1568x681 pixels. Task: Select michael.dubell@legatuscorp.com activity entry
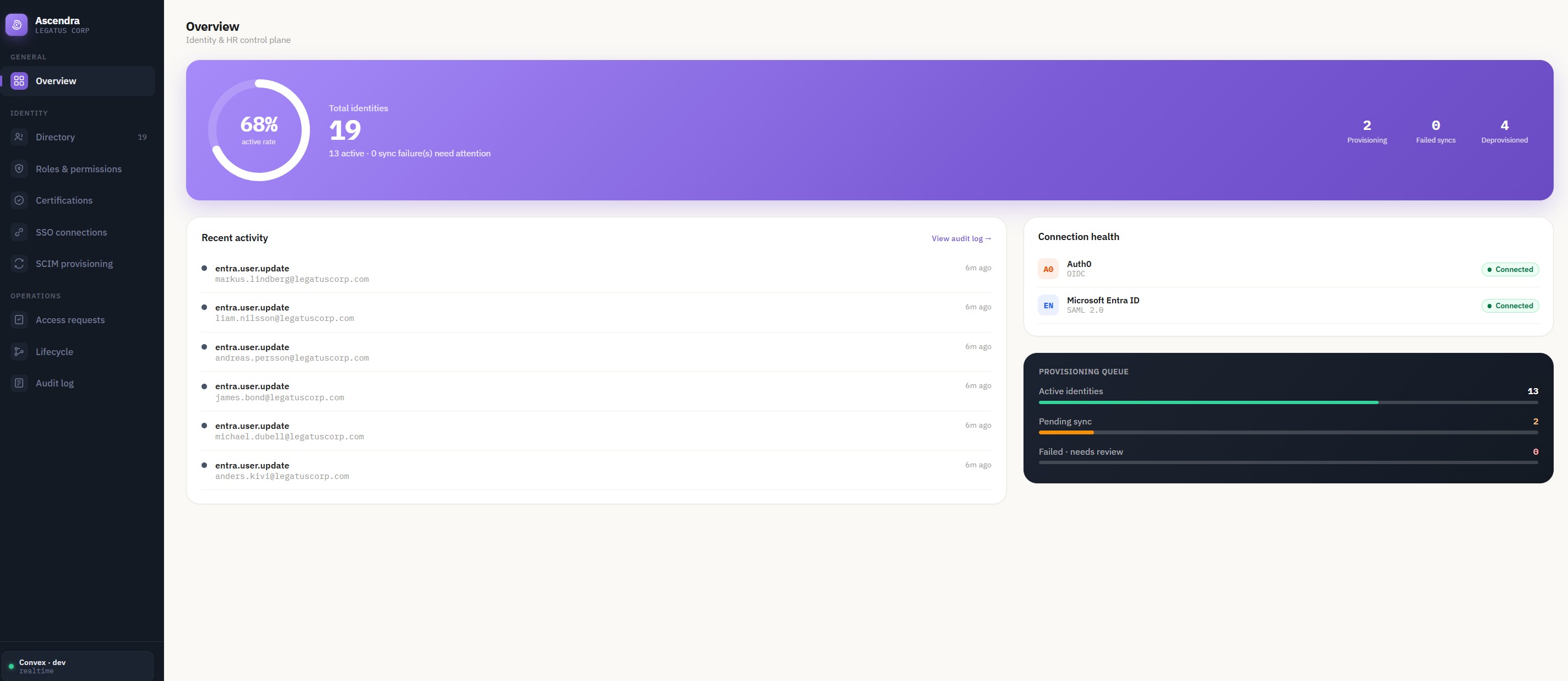[596, 431]
